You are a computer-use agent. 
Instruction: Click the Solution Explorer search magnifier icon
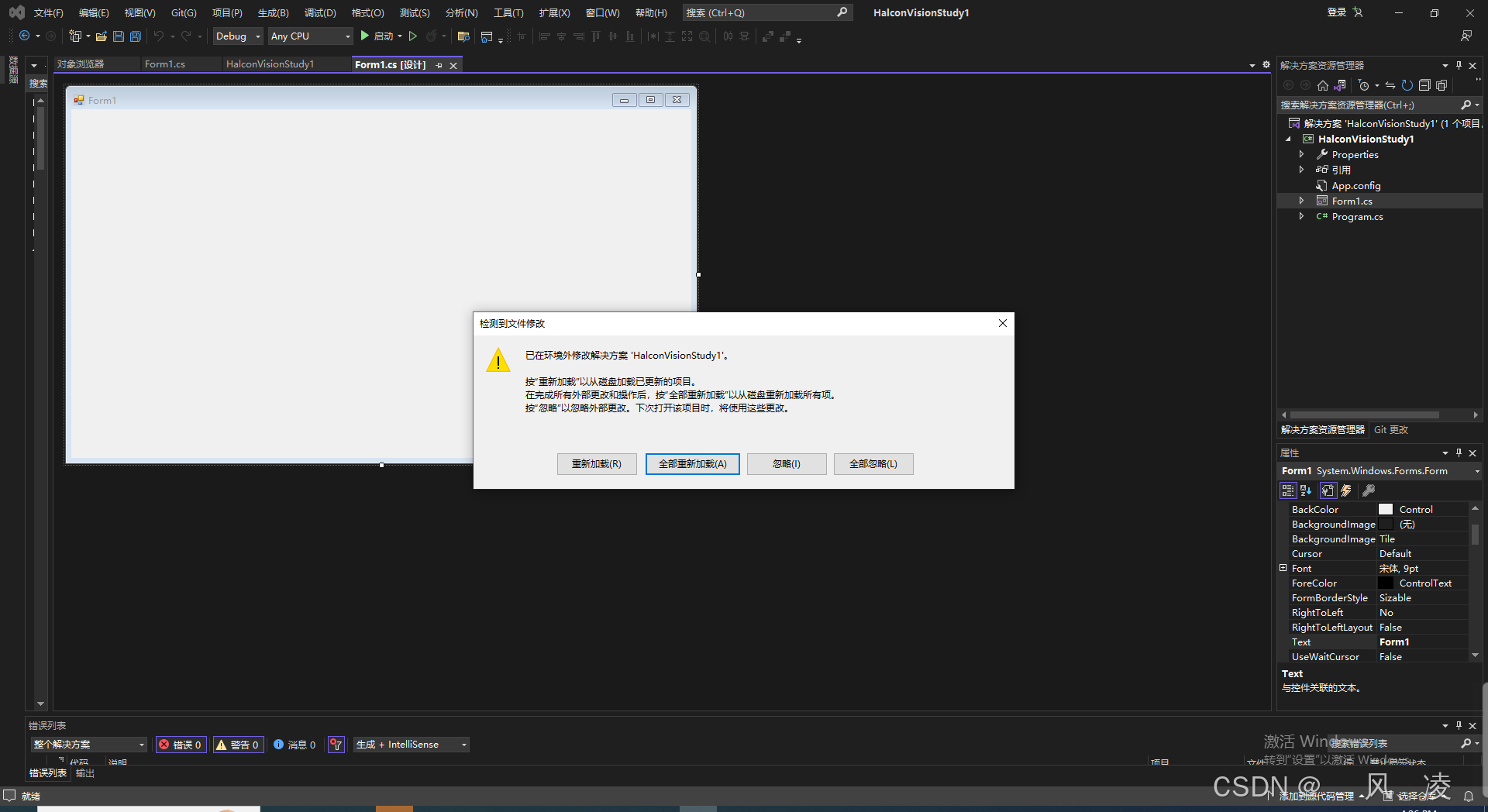point(1466,105)
